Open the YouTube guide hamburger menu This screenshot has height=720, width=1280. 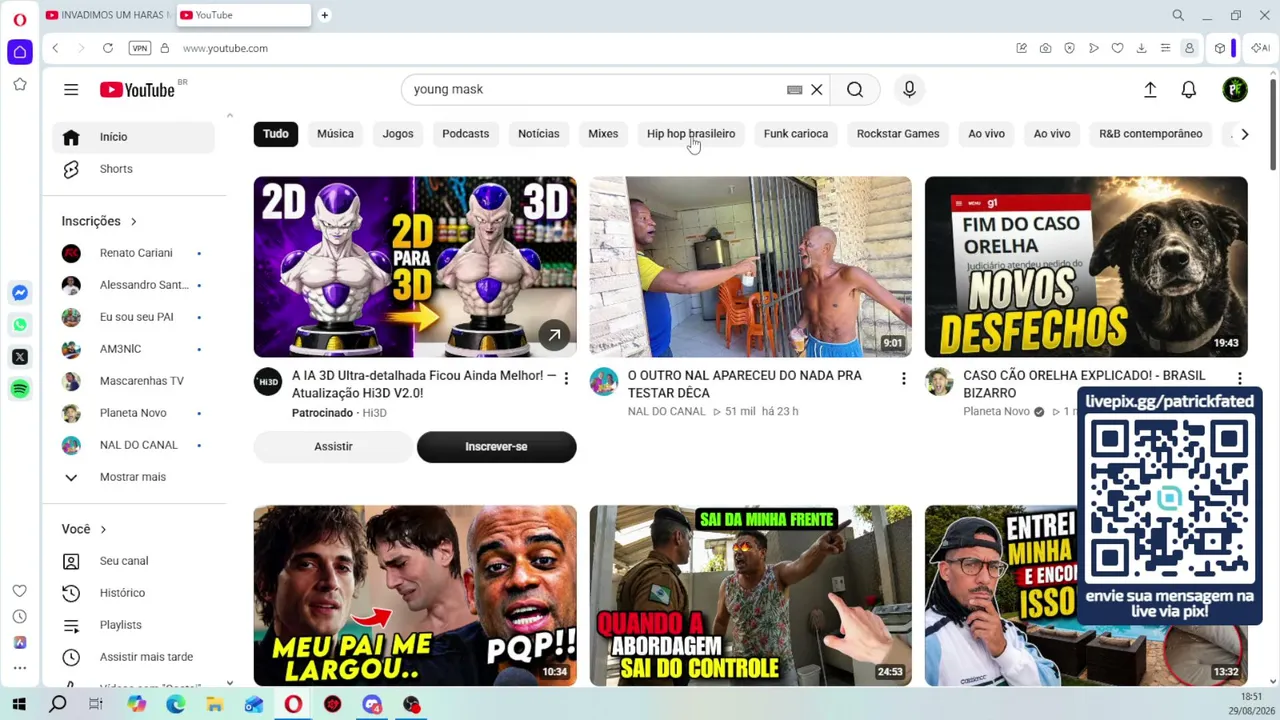[x=71, y=90]
